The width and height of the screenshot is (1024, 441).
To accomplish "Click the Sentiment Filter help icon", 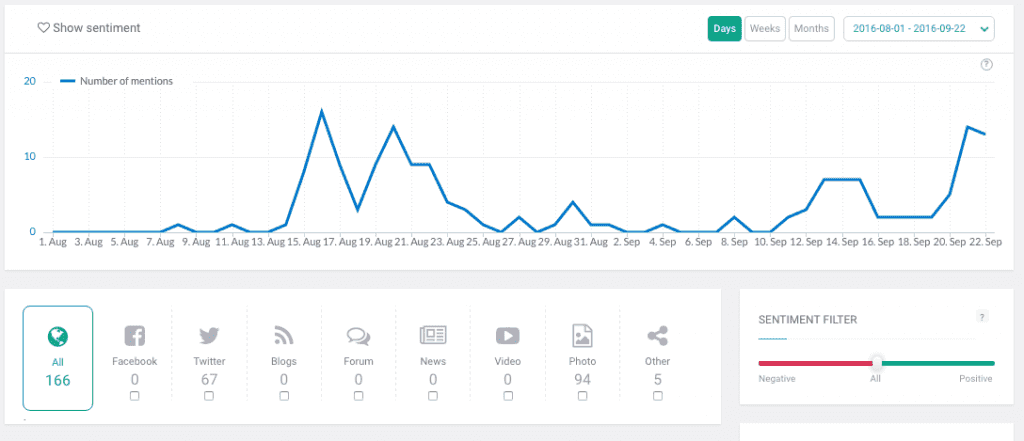I will [981, 317].
